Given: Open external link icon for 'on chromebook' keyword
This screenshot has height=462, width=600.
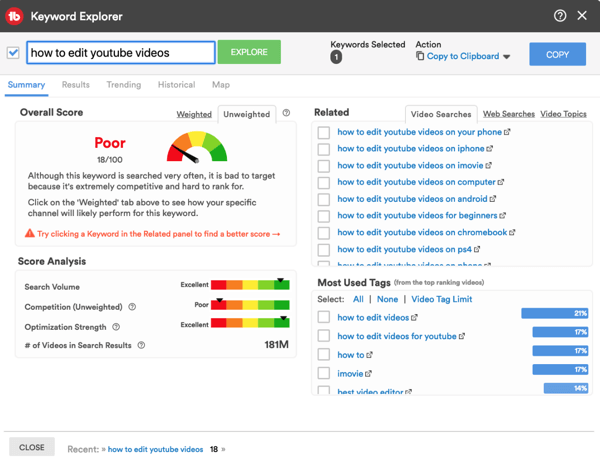Looking at the screenshot, I should (512, 232).
